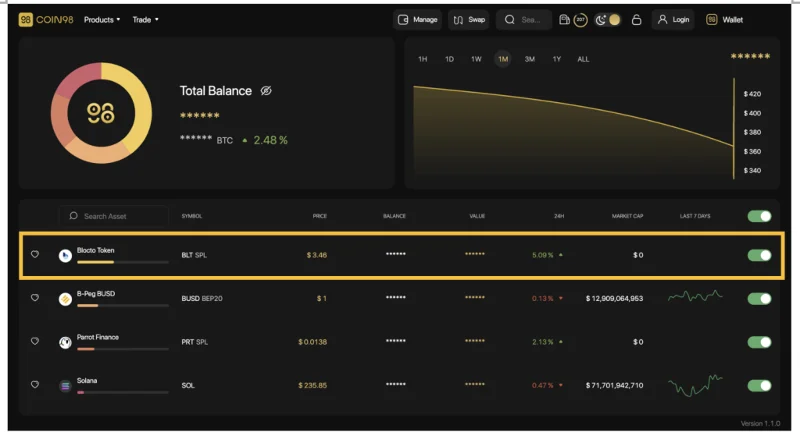Click the Version 1.1.0 label
The image size is (800, 439).
point(760,423)
